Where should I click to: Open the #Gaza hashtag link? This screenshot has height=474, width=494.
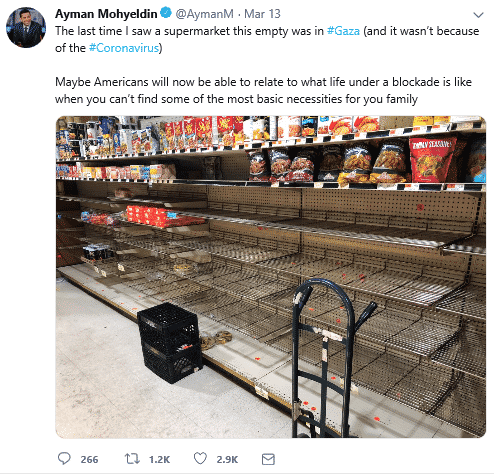point(343,31)
